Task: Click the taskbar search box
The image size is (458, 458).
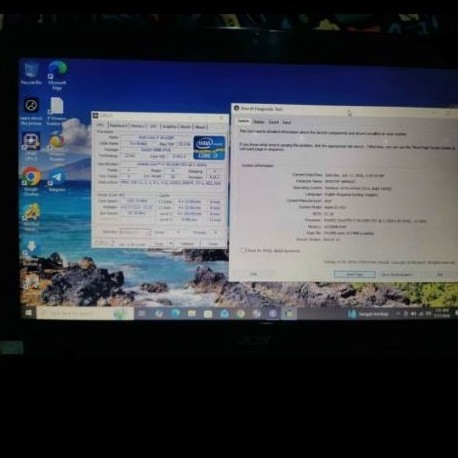Action: click(x=85, y=313)
